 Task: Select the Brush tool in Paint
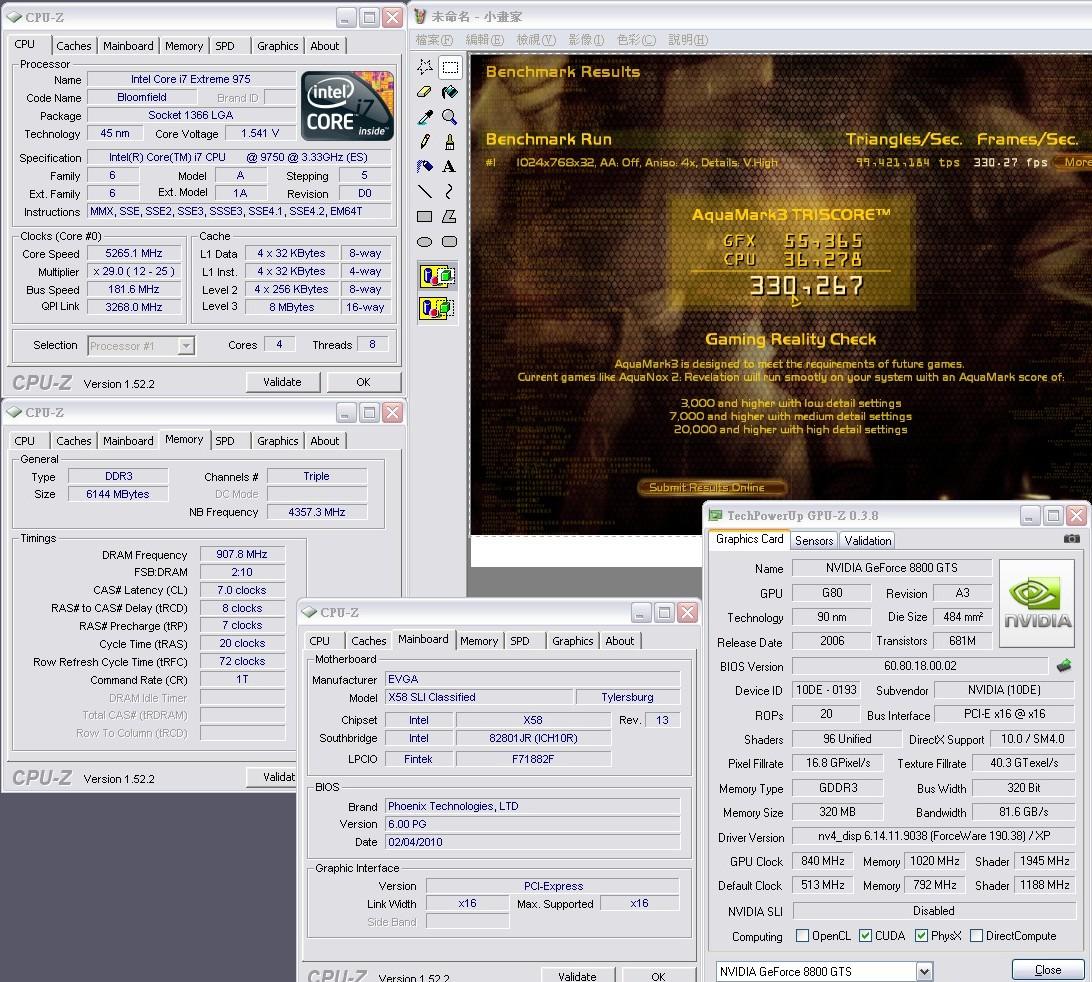(450, 142)
